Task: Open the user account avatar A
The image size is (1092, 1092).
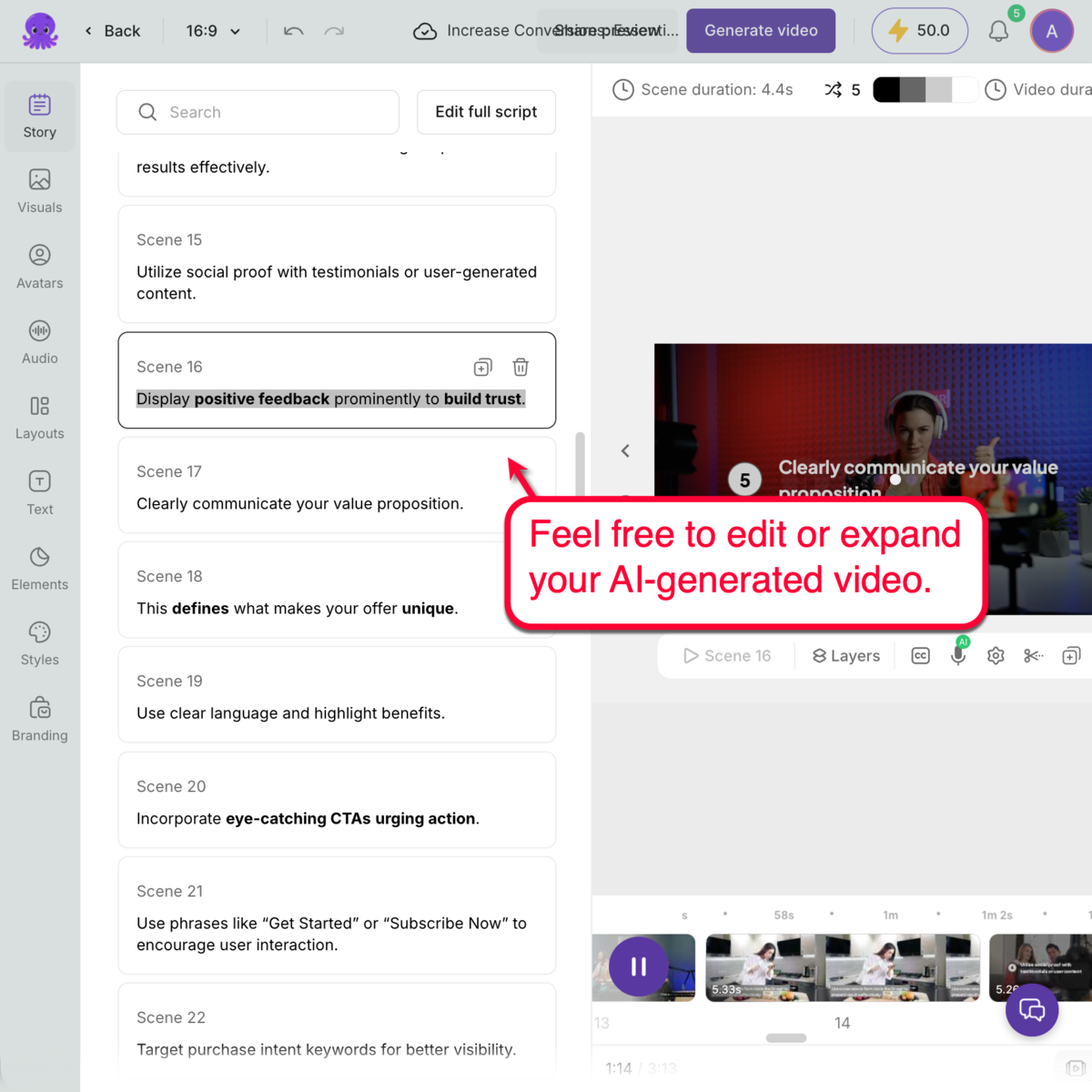Action: tap(1052, 31)
